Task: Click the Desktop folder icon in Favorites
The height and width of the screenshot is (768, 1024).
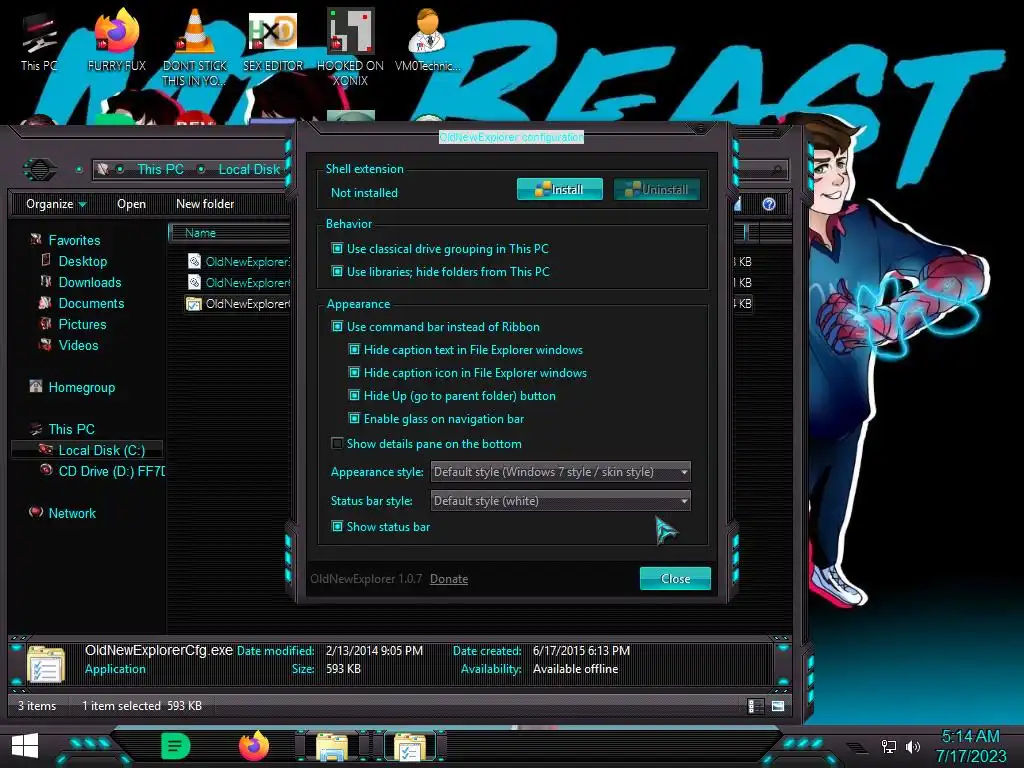Action: click(46, 261)
